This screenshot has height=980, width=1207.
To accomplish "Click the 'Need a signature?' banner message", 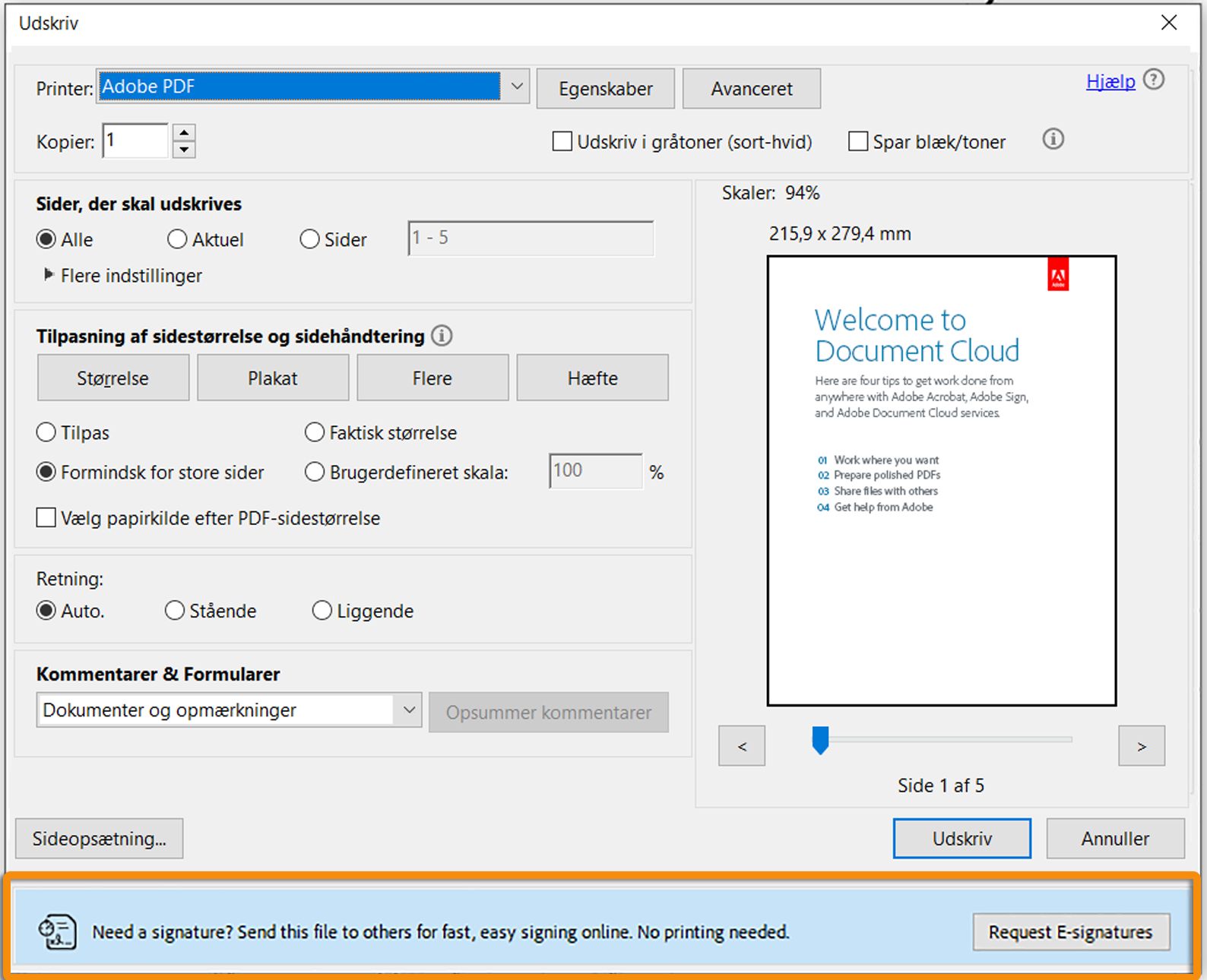I will pyautogui.click(x=441, y=931).
